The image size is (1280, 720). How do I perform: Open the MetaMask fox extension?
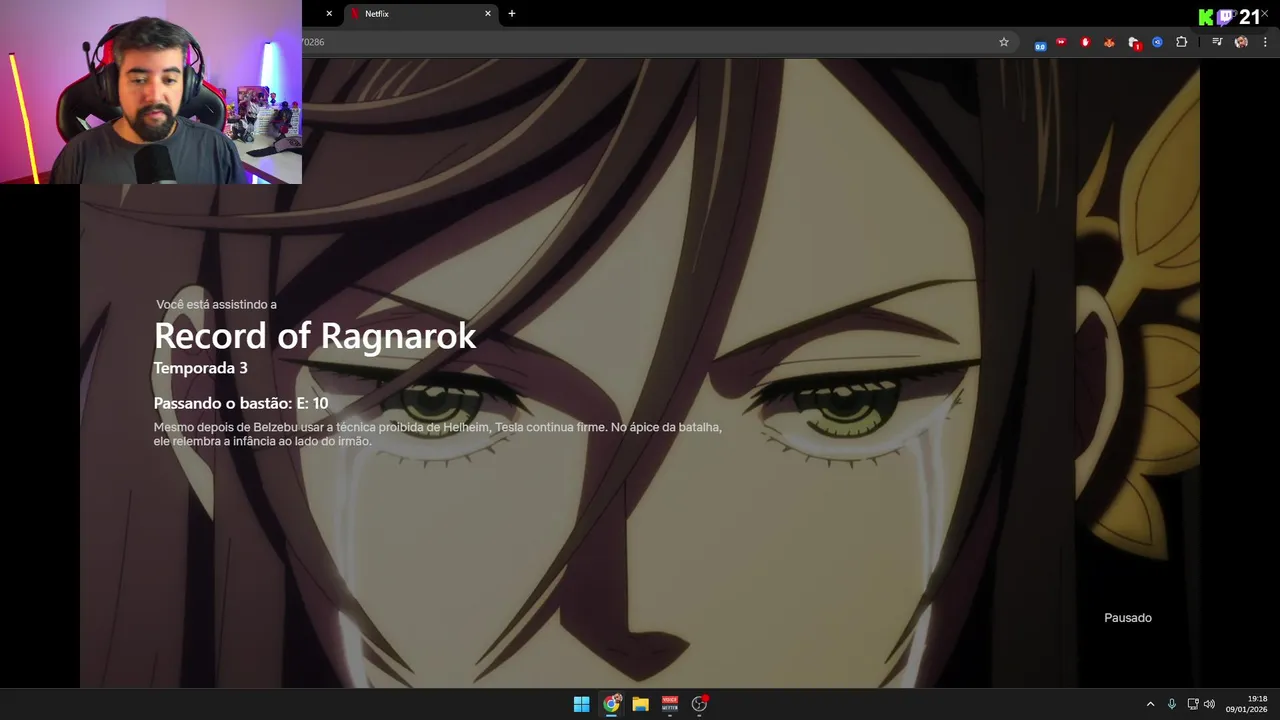coord(1109,42)
